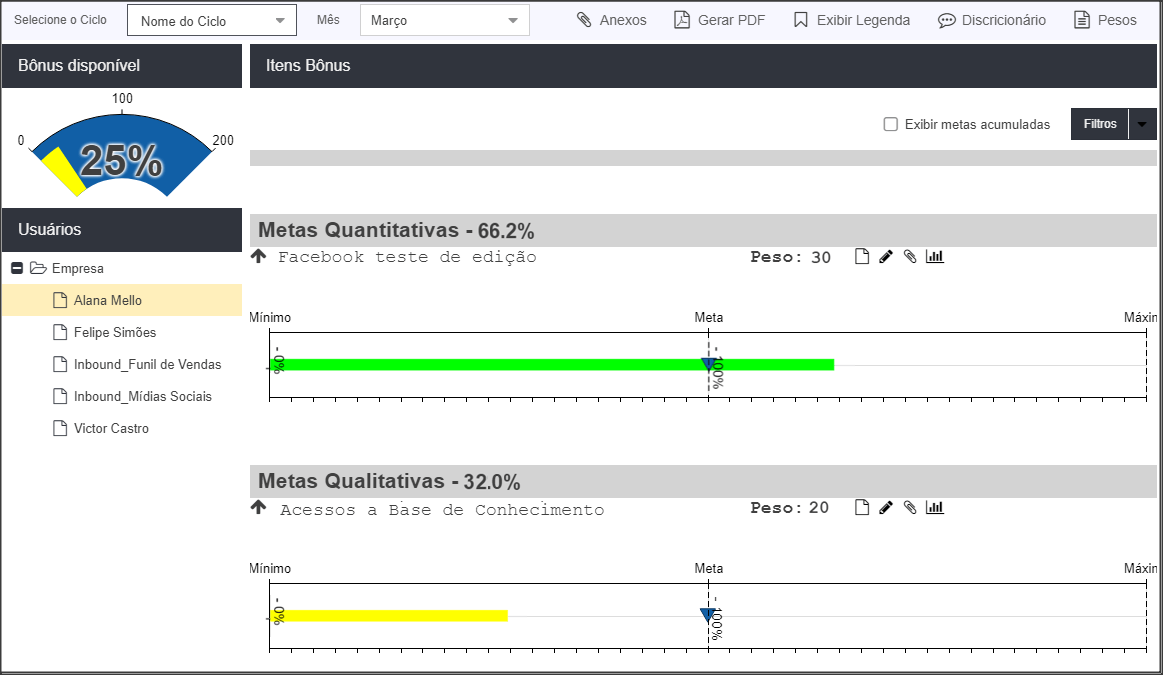This screenshot has width=1163, height=675.
Task: Collapse the Empresa tree node
Action: [x=17, y=268]
